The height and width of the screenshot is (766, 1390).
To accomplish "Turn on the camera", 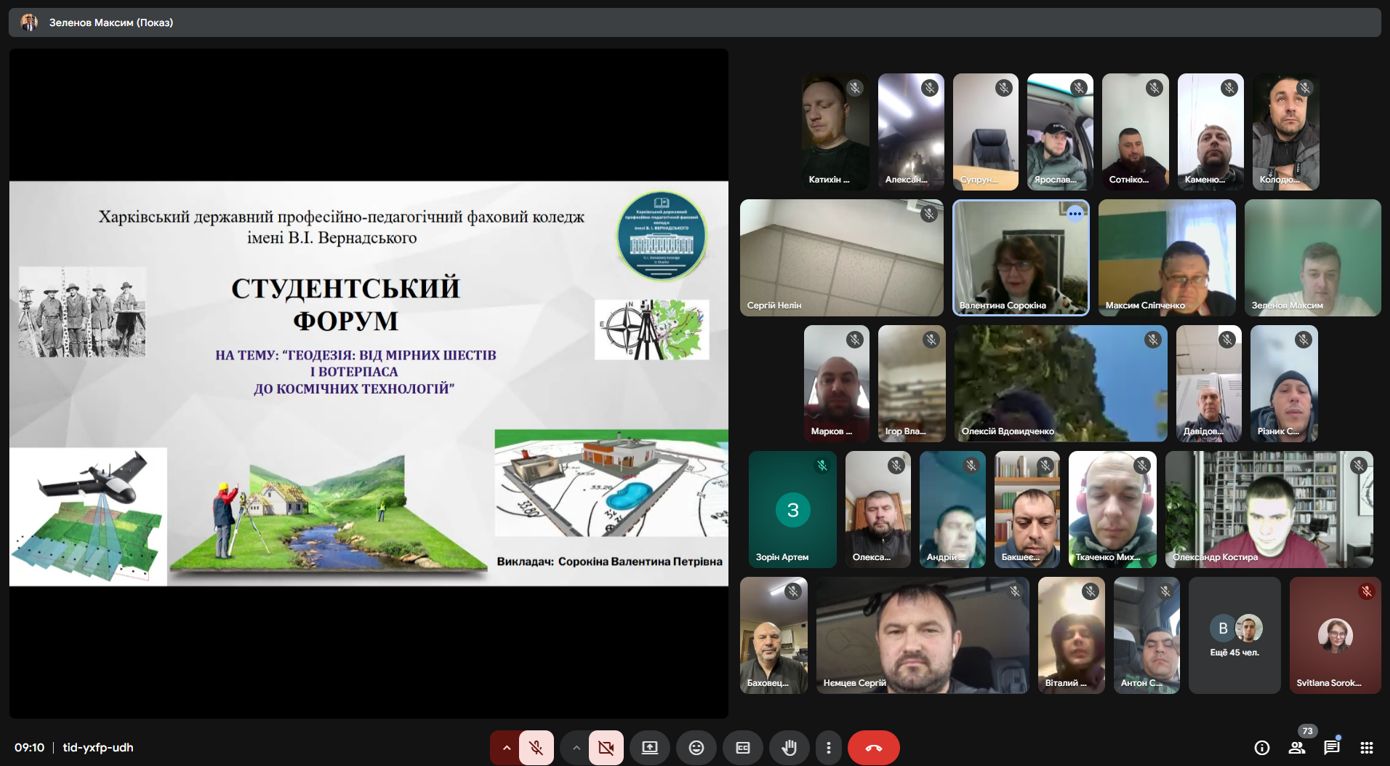I will tap(606, 748).
